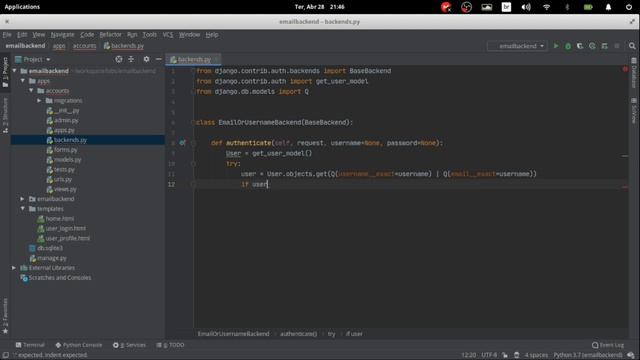Click the Python 3.7 interpreter in status bar
This screenshot has width=640, height=360.
(588, 355)
